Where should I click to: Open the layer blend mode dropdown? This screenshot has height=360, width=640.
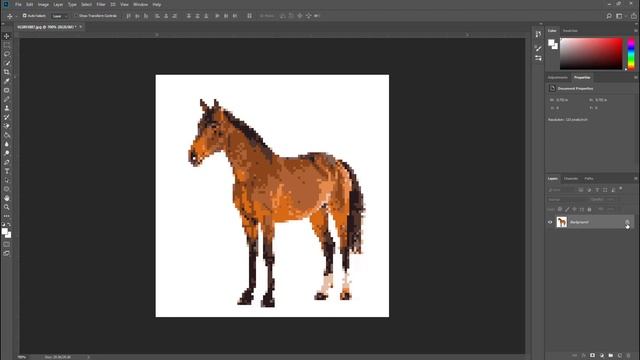pyautogui.click(x=567, y=200)
